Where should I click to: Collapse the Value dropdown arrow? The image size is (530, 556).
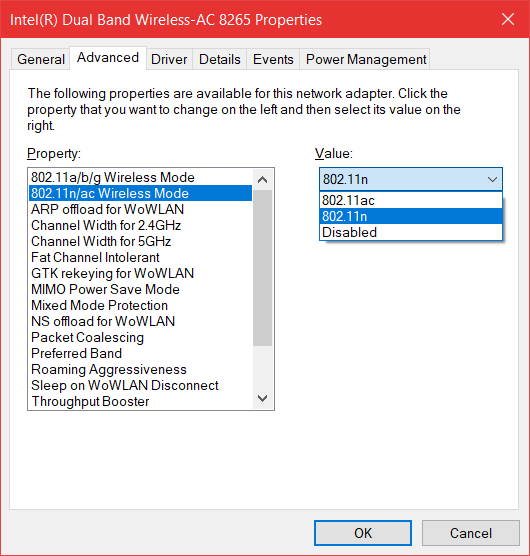point(492,179)
